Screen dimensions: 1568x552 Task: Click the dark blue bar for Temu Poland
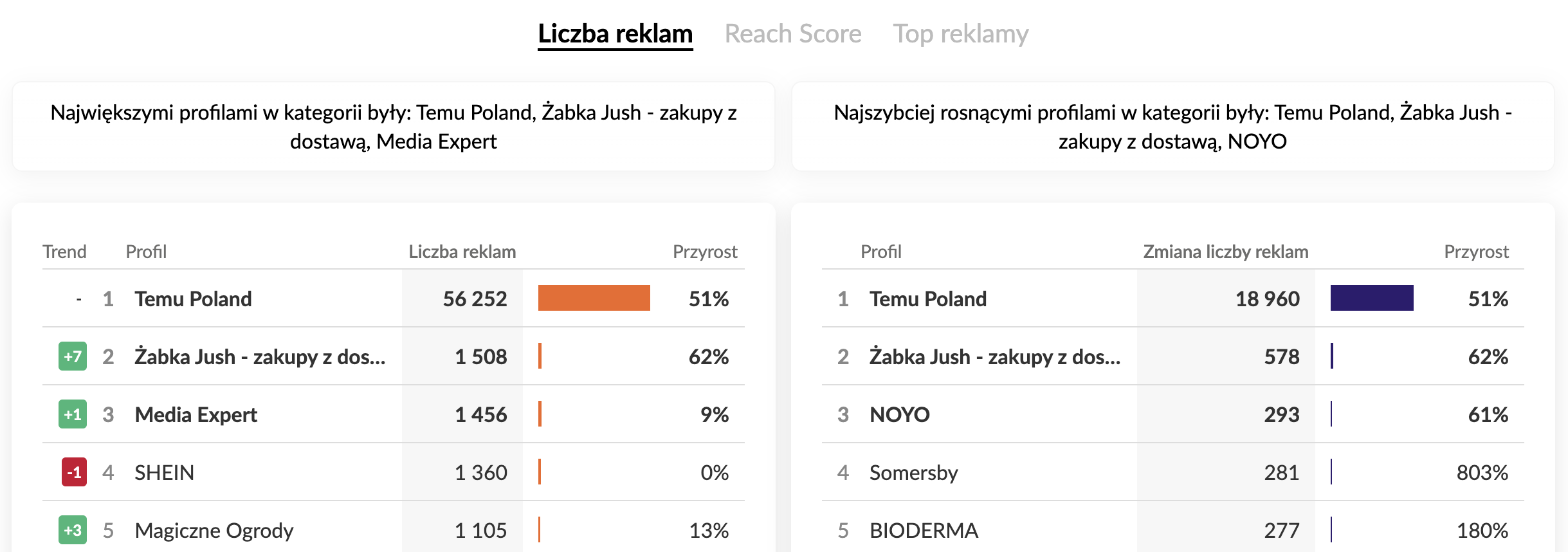coord(1371,298)
